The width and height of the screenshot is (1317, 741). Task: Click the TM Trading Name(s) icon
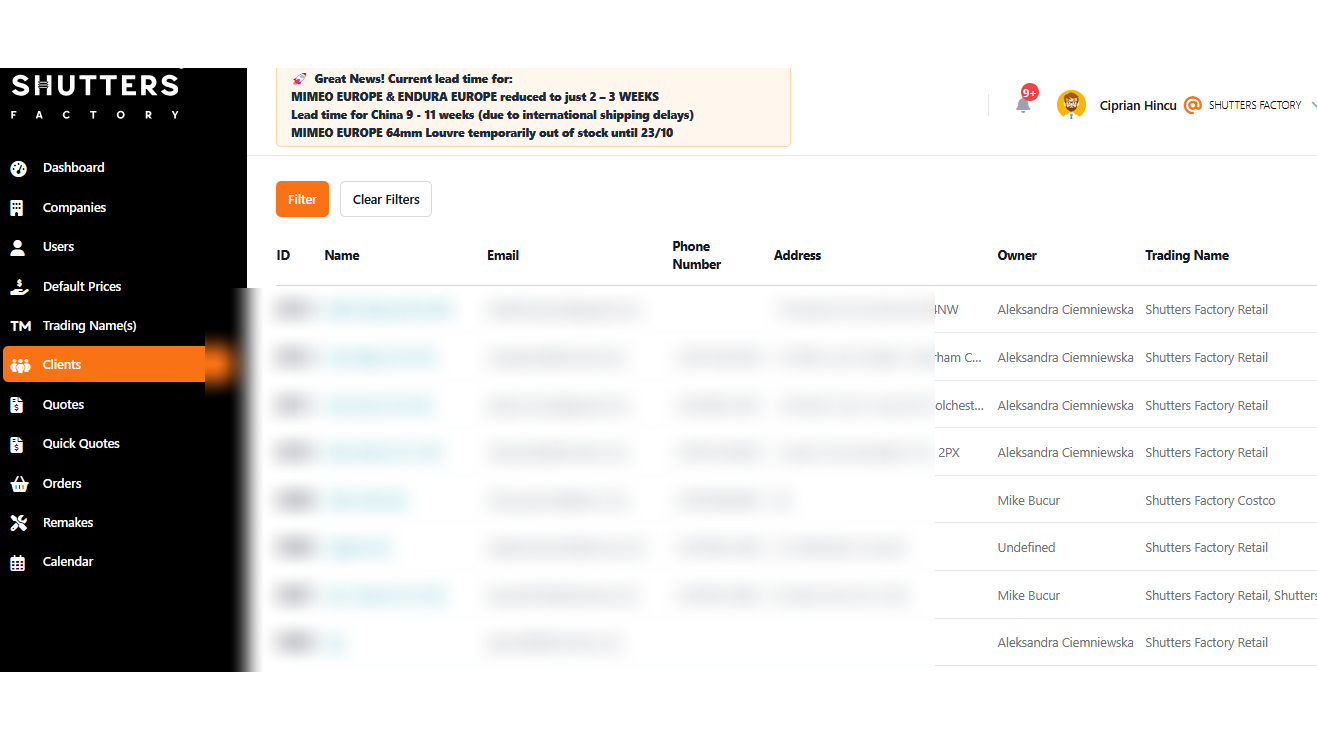pos(20,326)
